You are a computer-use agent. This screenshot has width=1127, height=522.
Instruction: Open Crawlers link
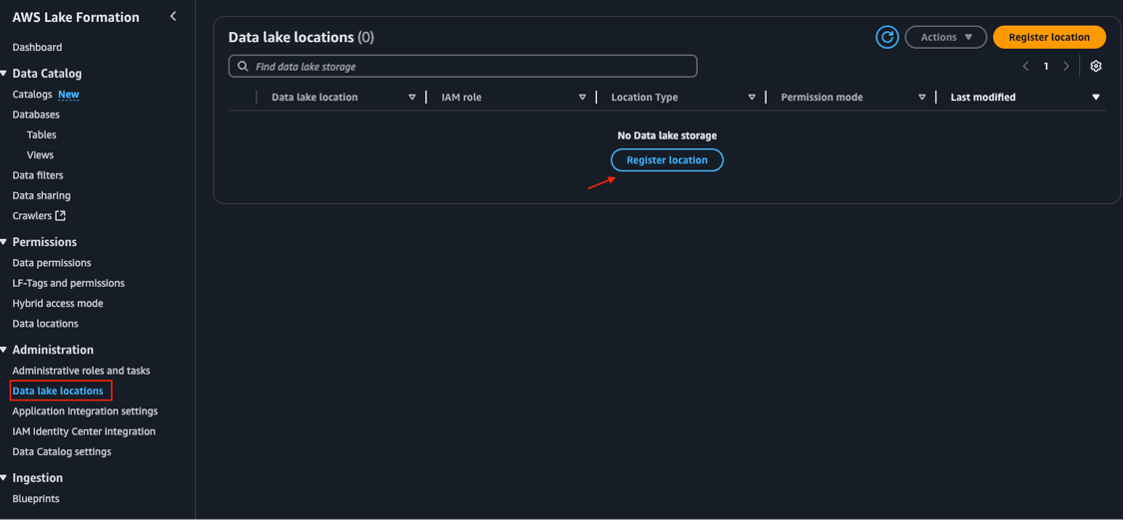[x=32, y=215]
